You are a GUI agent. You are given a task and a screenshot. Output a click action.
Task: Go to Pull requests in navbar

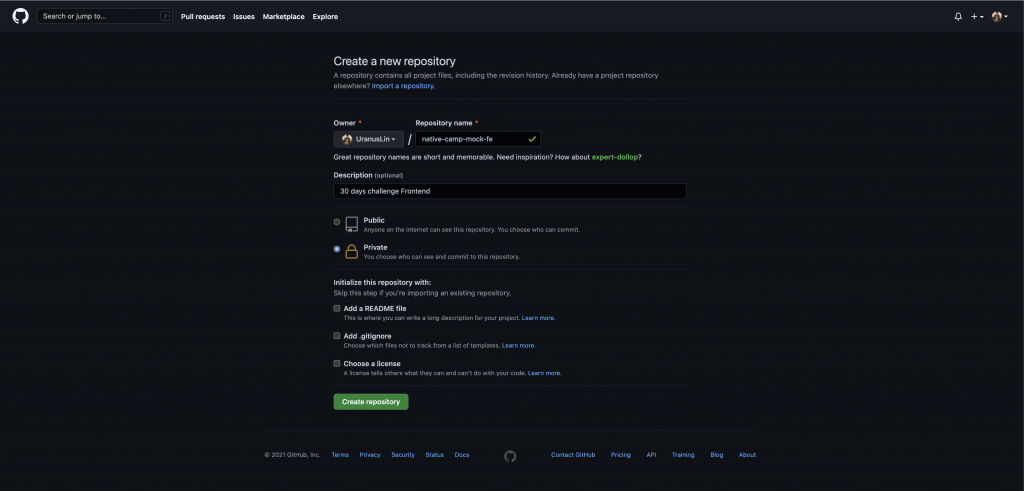[x=202, y=17]
